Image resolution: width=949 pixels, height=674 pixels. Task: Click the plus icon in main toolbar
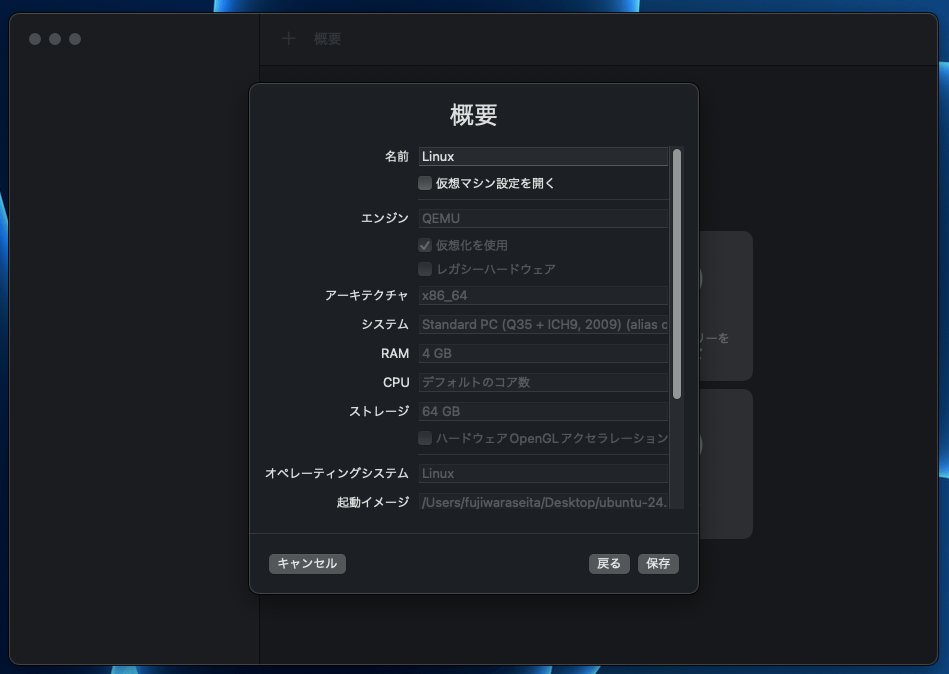click(x=289, y=39)
